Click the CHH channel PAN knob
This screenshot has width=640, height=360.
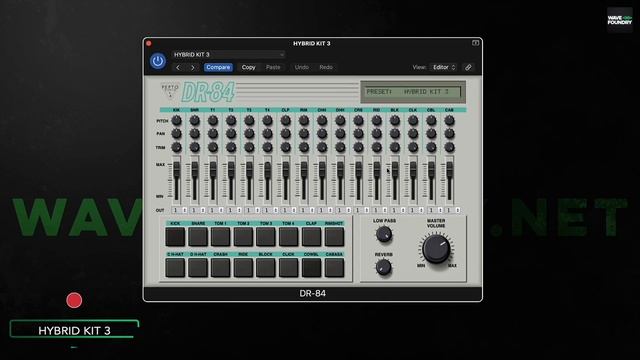[x=322, y=133]
